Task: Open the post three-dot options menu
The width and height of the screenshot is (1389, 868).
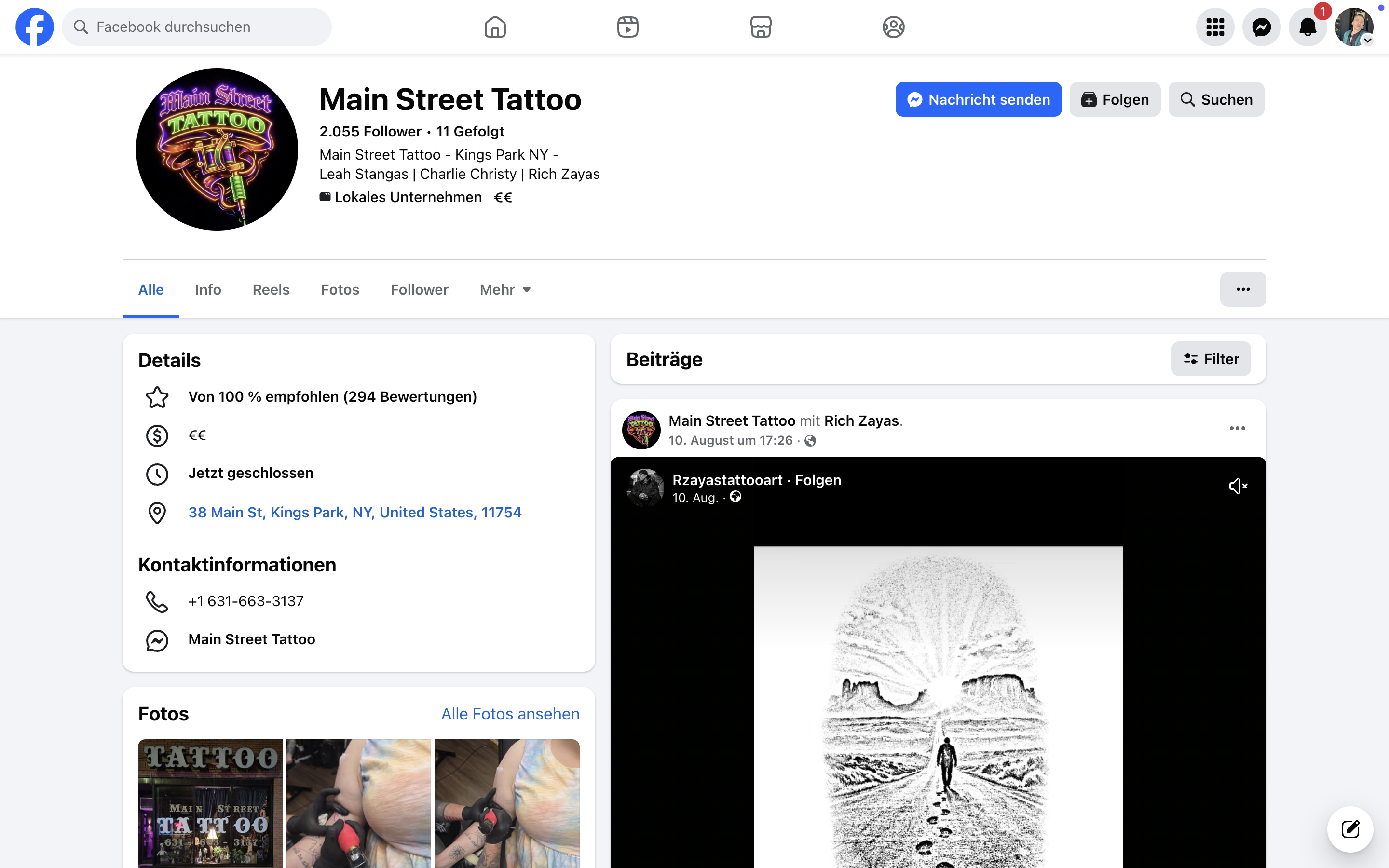Action: (x=1238, y=428)
